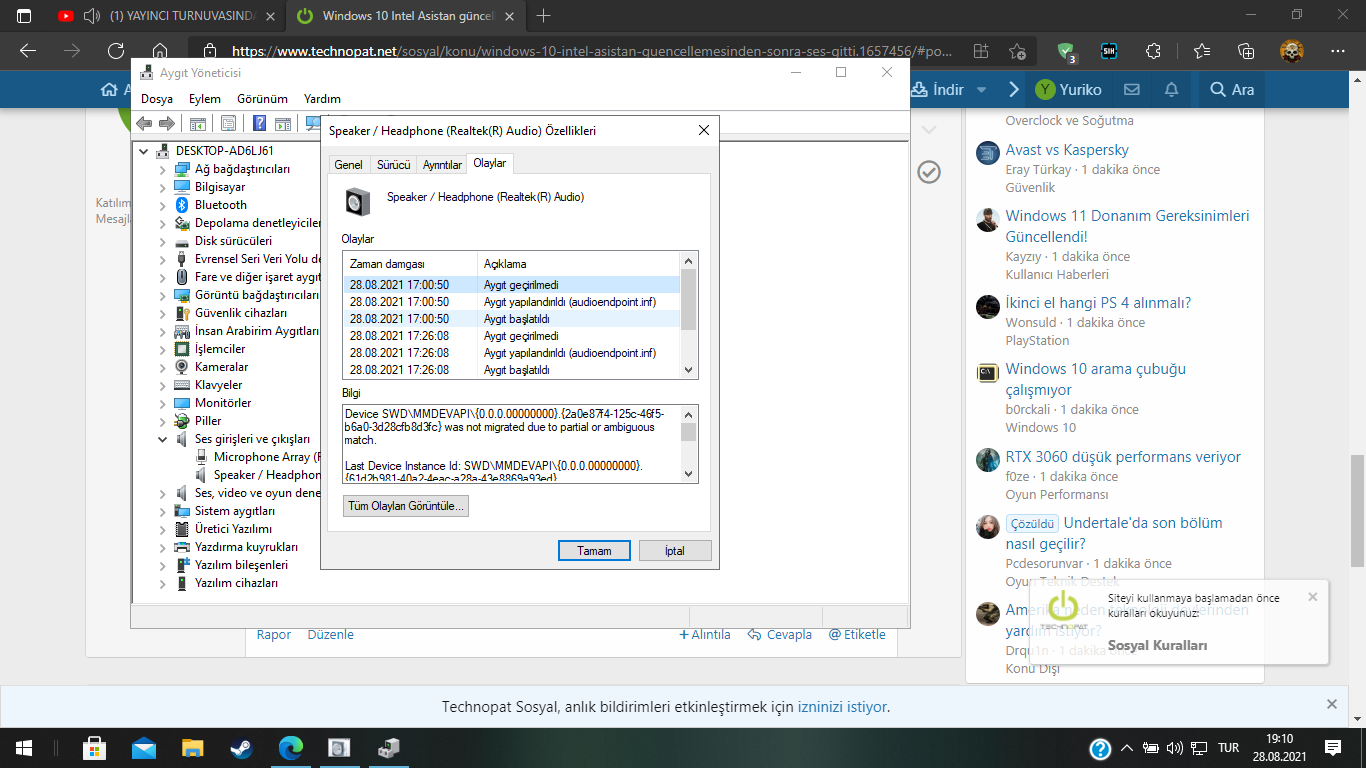Open the Edge extensions puzzle icon
1366x768 pixels.
click(1154, 51)
